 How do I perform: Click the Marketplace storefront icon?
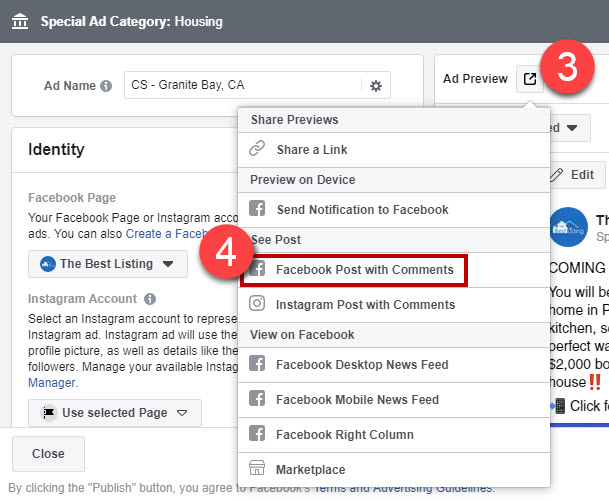[257, 470]
